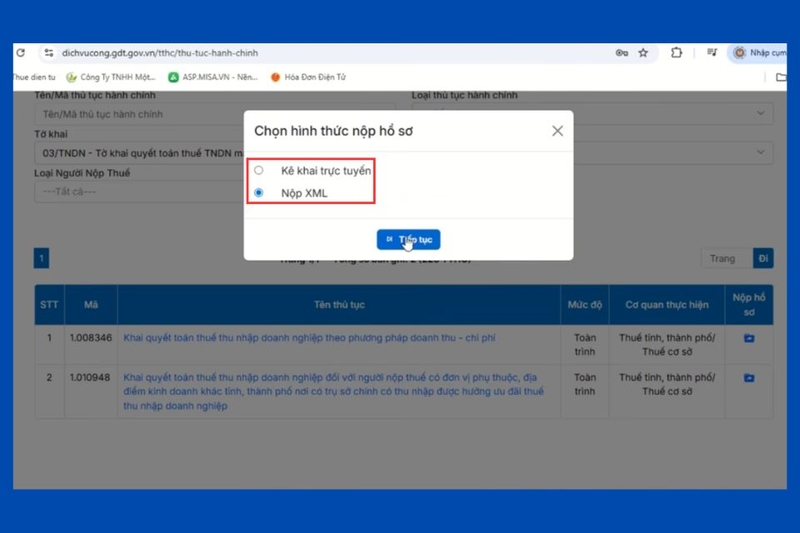Image resolution: width=800 pixels, height=533 pixels.
Task: Click the Đi go-to-page button
Action: coord(763,258)
